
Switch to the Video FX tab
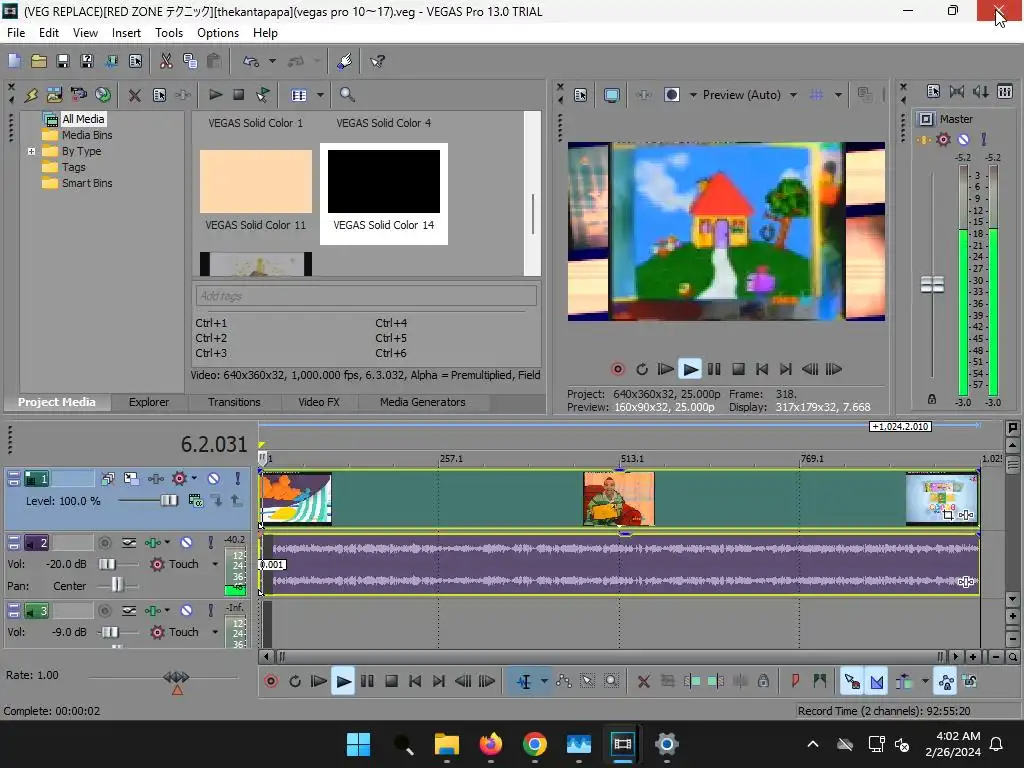319,402
